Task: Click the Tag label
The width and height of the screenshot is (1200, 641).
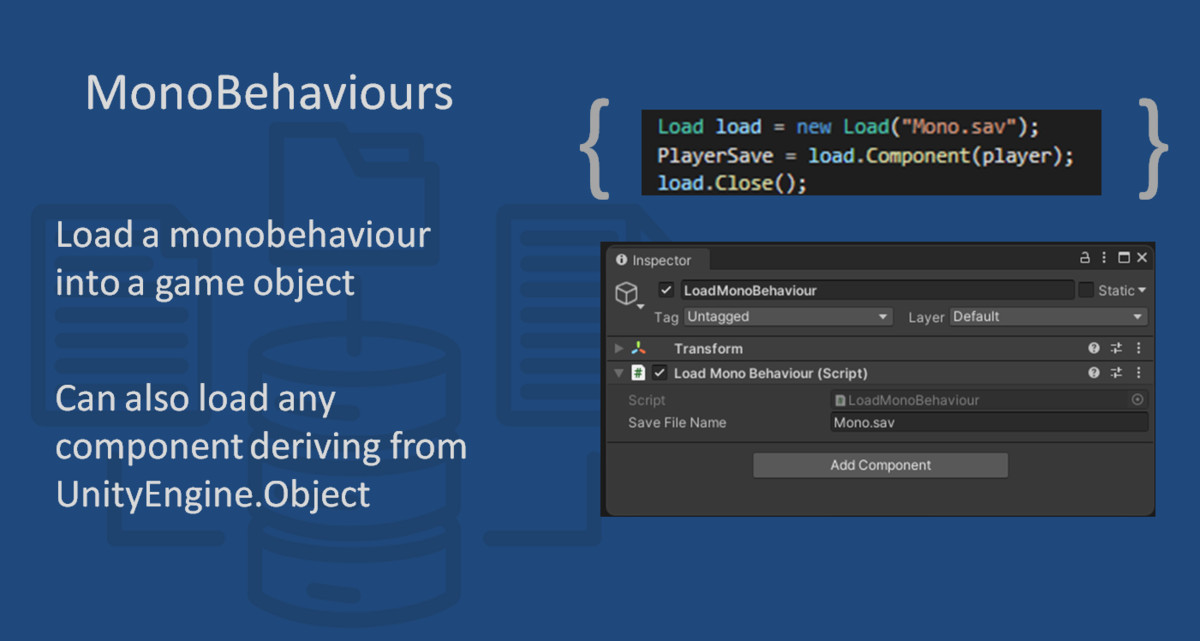Action: point(666,317)
